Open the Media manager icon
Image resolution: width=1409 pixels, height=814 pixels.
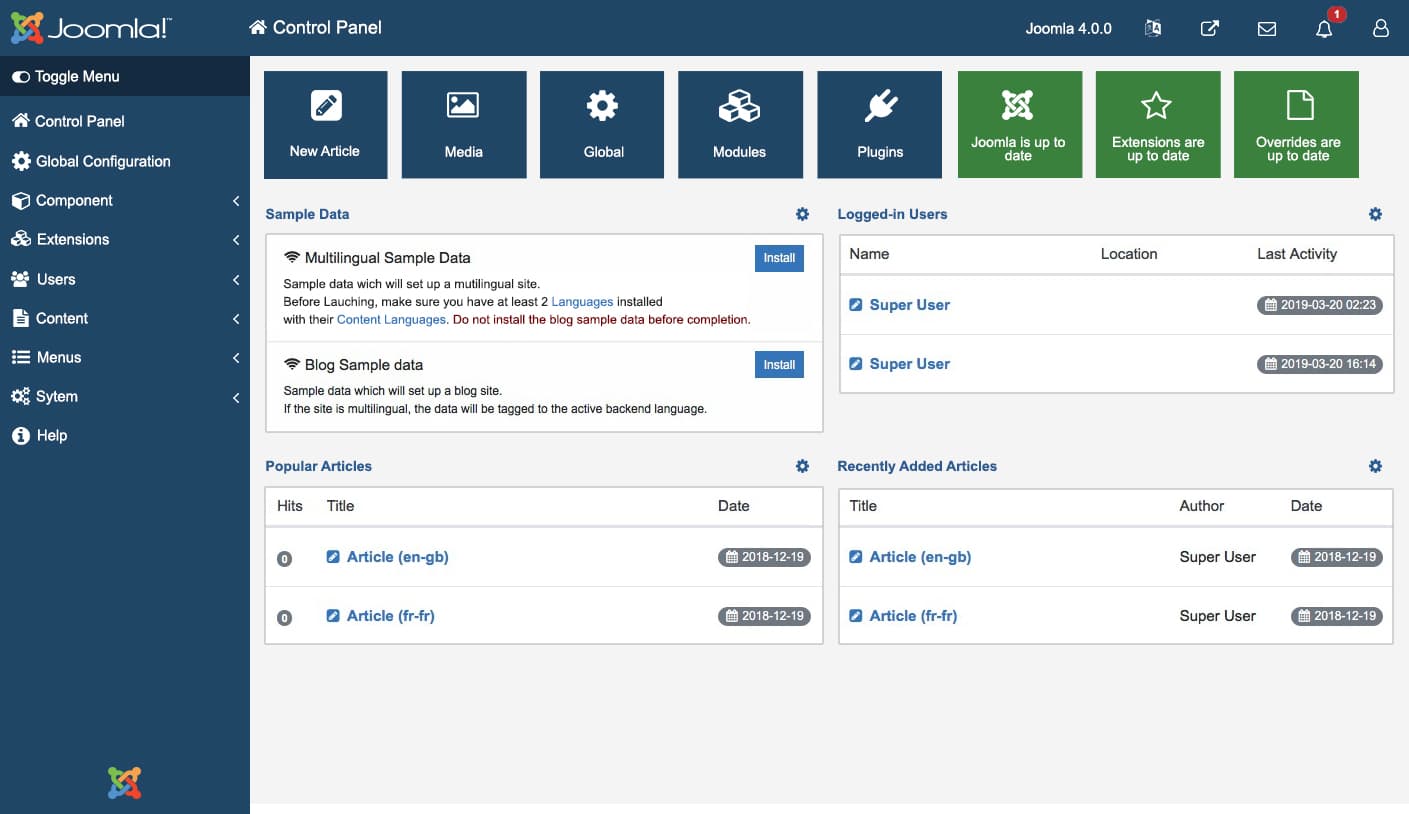pyautogui.click(x=463, y=124)
